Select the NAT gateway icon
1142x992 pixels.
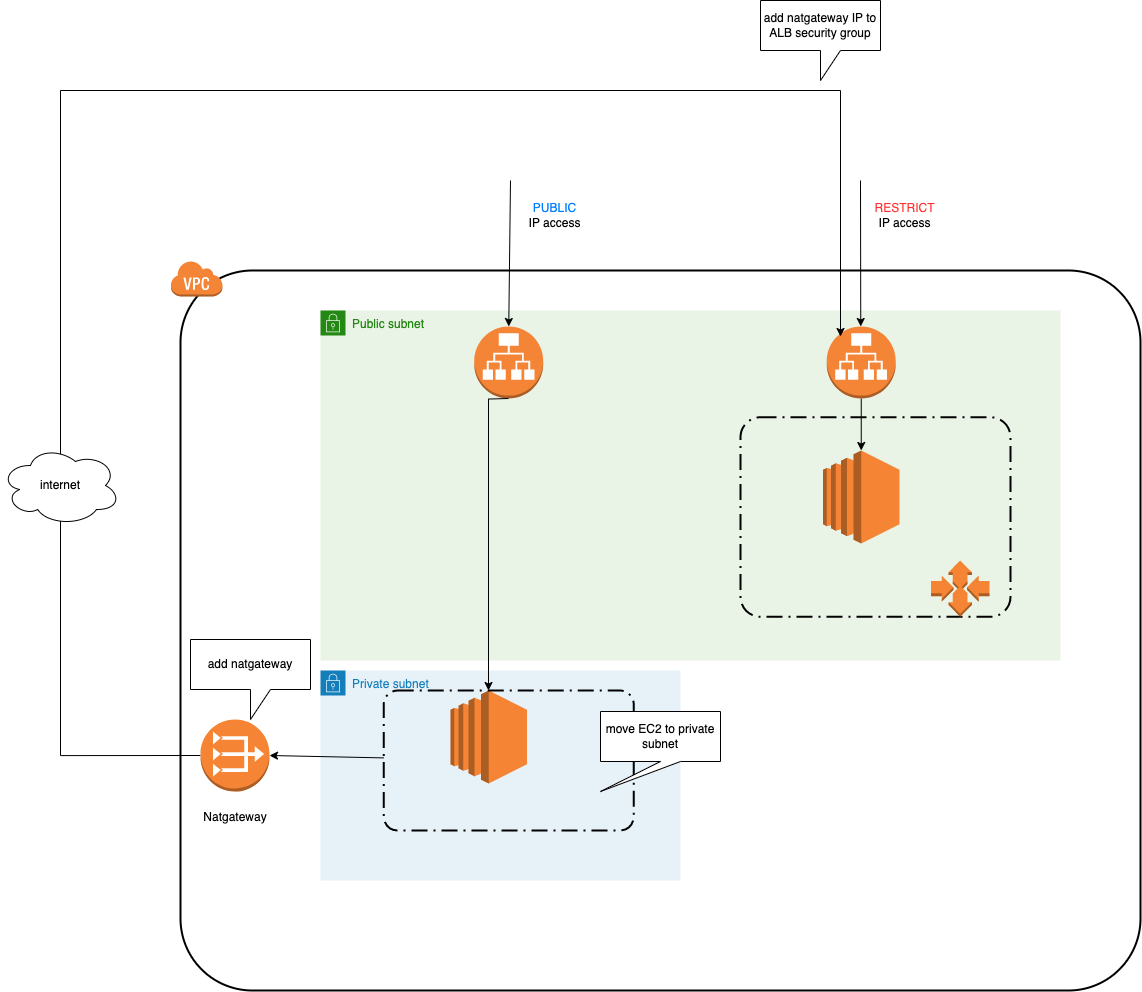point(235,755)
